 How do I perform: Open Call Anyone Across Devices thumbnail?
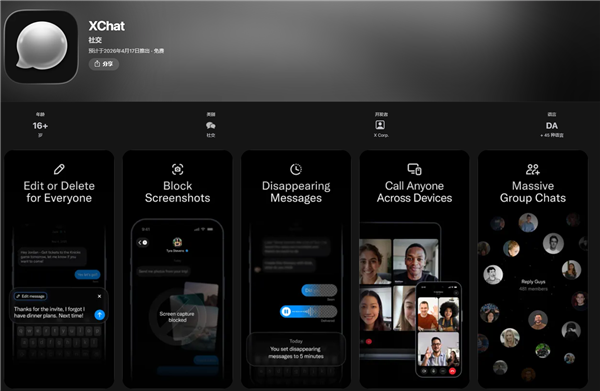click(x=414, y=269)
